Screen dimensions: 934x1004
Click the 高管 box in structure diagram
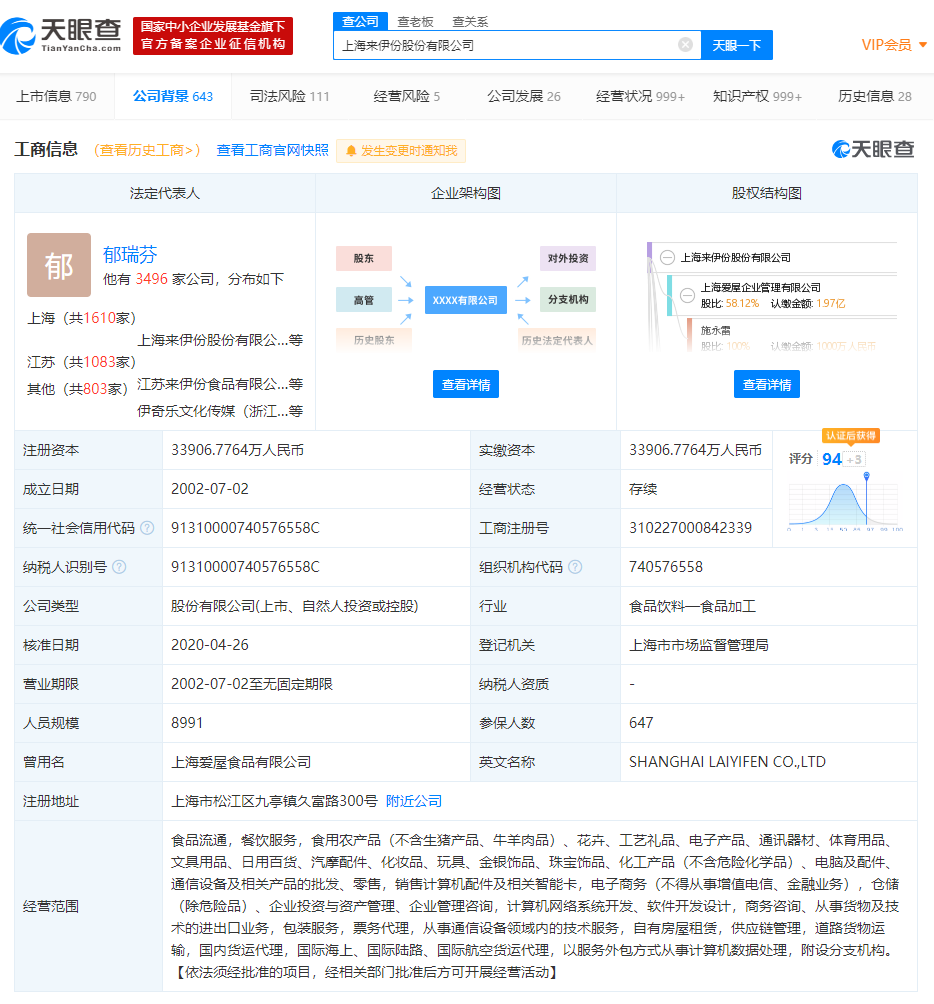tap(364, 300)
